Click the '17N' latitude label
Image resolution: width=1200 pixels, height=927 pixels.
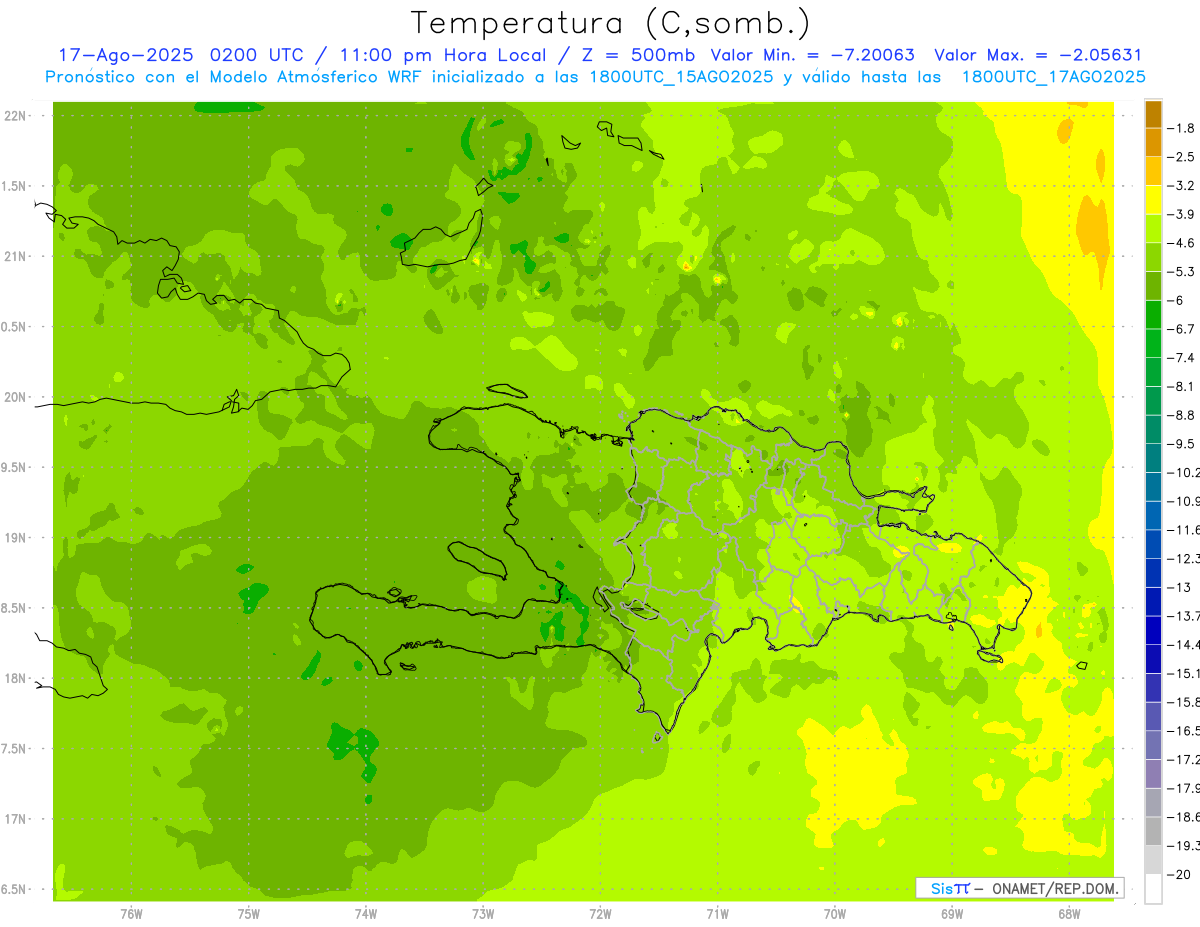pyautogui.click(x=16, y=819)
